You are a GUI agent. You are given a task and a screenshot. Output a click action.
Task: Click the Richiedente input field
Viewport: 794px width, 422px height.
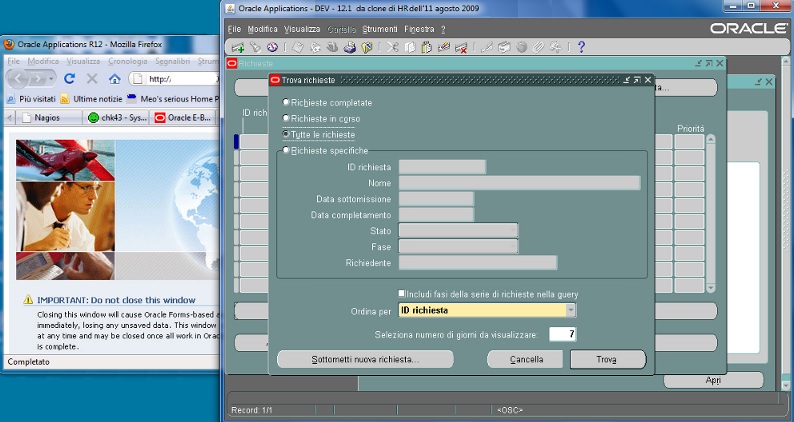click(478, 263)
